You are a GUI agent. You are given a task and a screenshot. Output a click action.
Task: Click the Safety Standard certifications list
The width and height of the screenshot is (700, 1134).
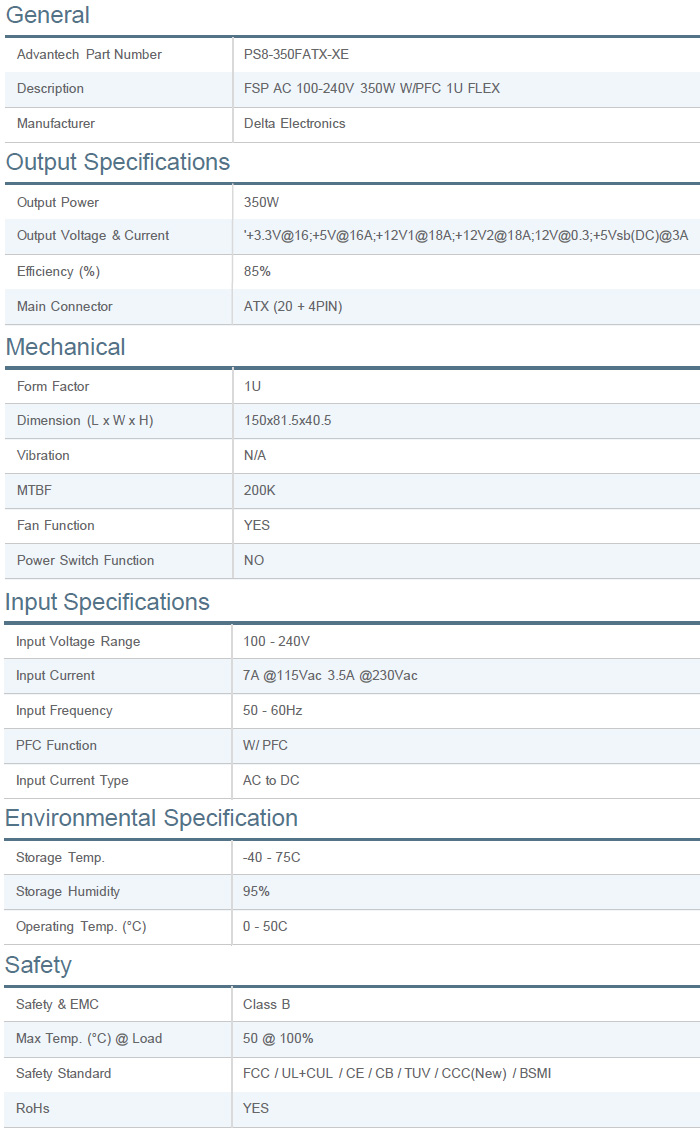396,1073
